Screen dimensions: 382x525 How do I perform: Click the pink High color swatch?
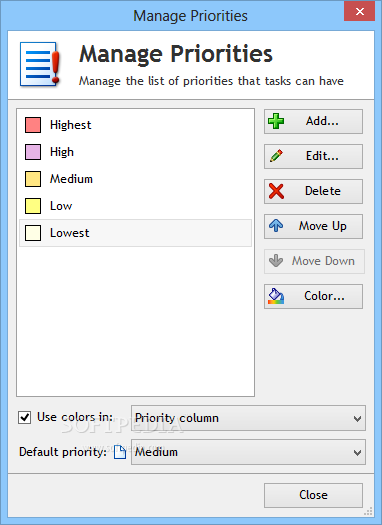coord(33,152)
